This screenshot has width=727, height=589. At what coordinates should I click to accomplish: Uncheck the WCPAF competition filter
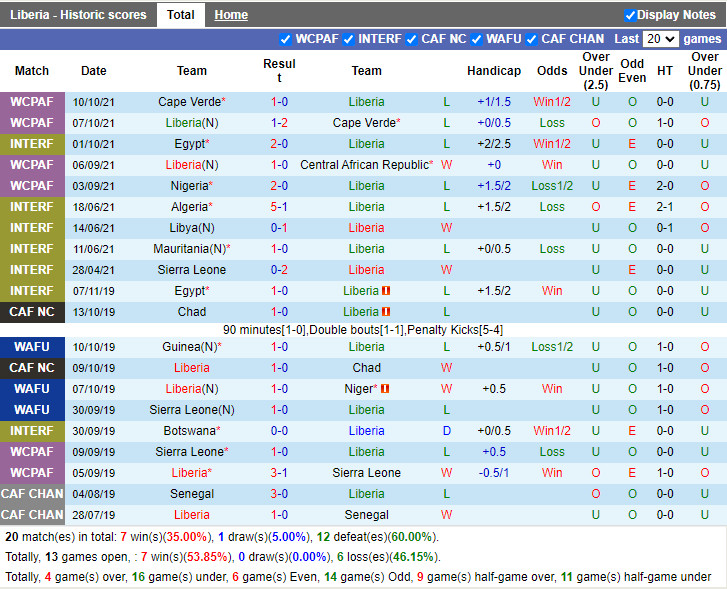(x=286, y=39)
